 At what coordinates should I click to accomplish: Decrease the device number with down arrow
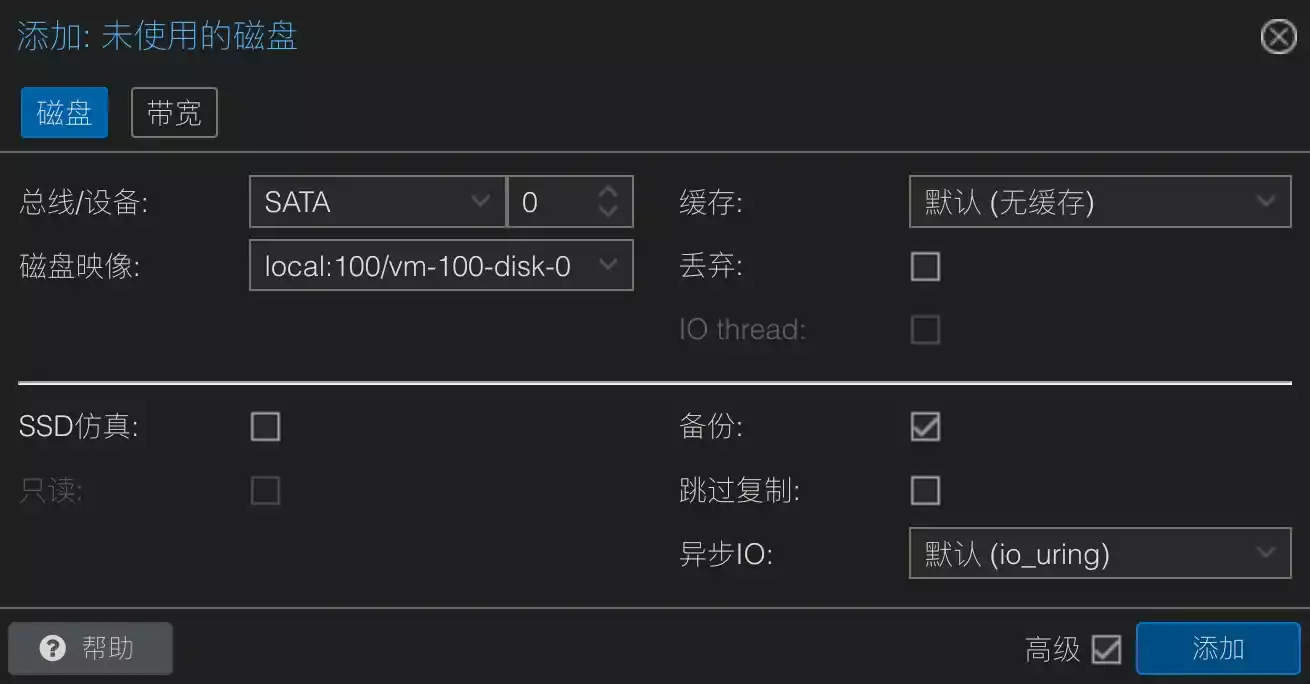pos(608,211)
